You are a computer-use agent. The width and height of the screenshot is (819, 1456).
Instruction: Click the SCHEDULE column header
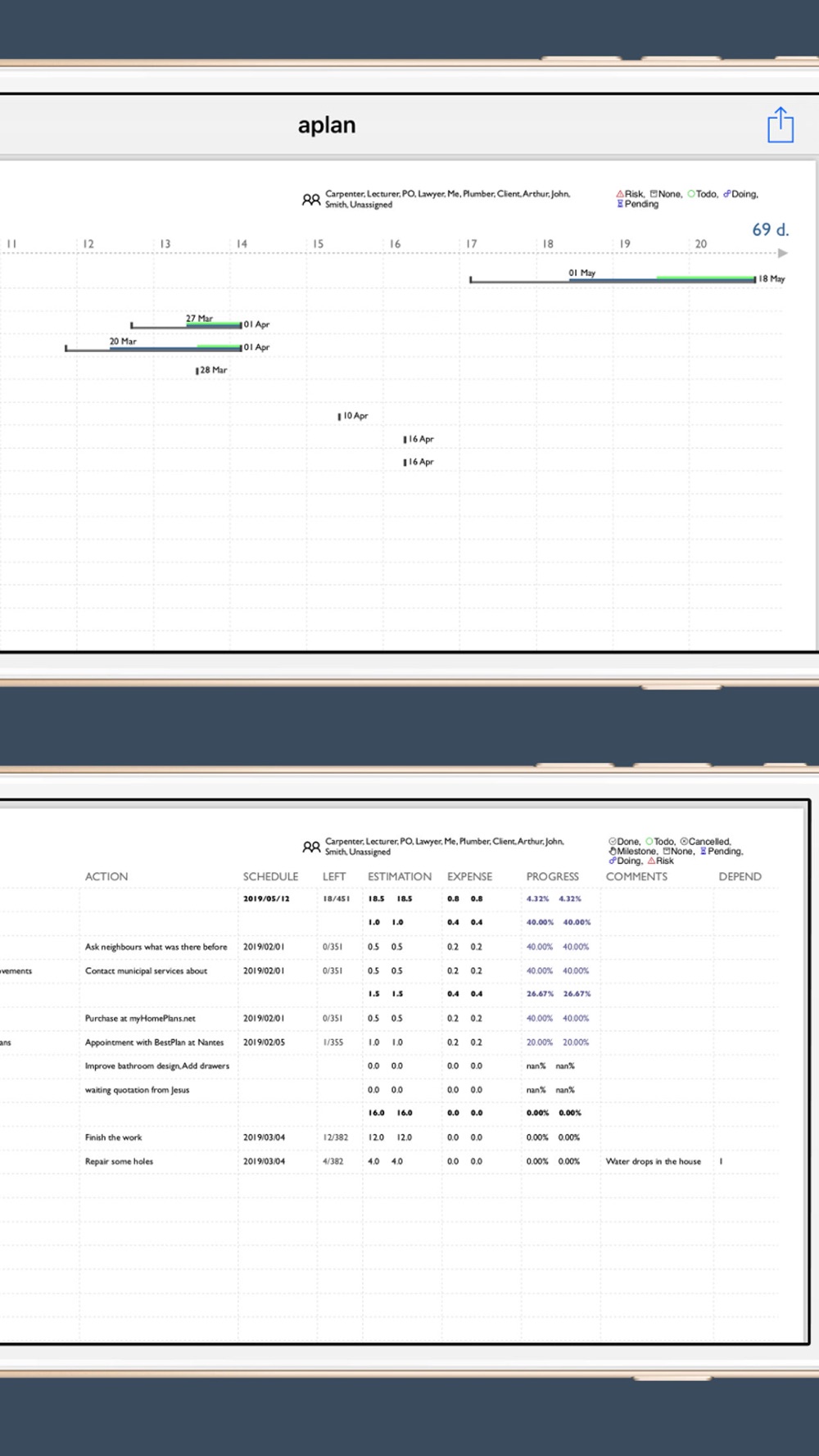[270, 876]
